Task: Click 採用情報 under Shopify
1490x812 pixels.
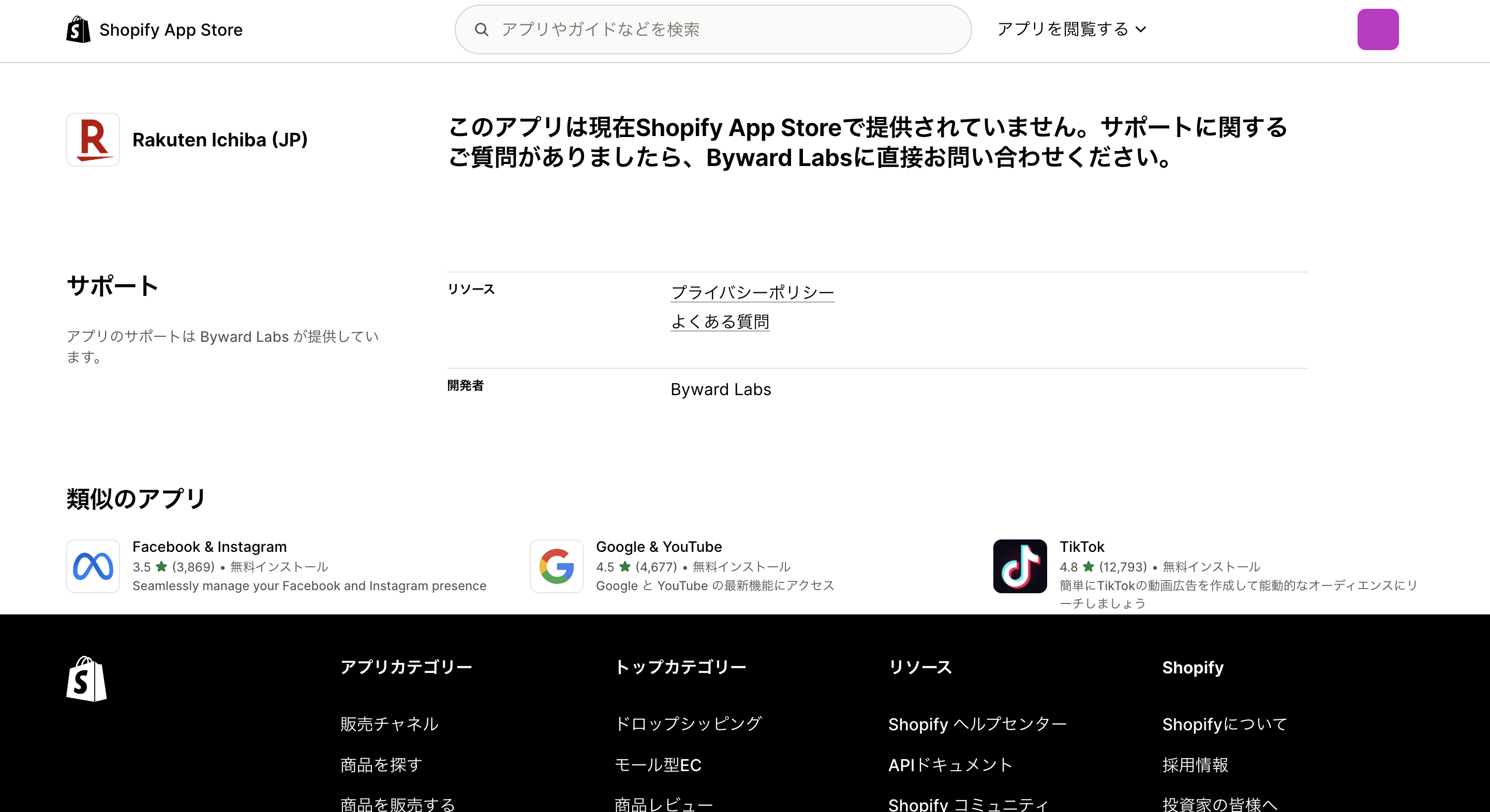Action: (1195, 764)
